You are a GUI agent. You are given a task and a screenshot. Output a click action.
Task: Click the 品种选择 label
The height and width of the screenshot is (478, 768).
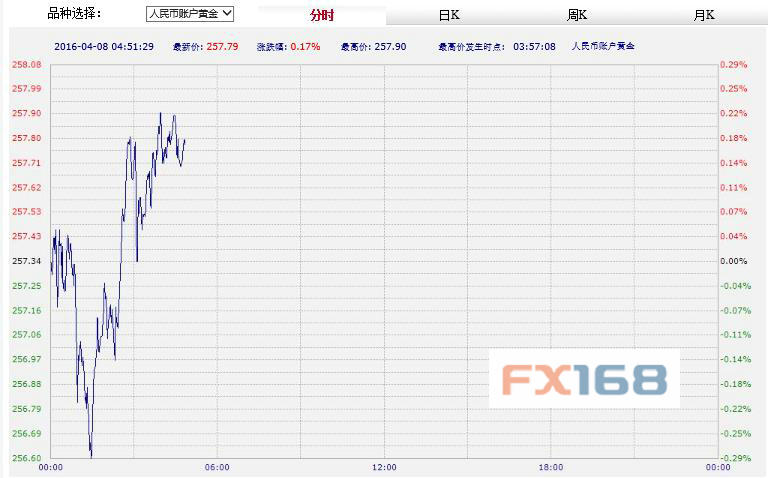(x=74, y=14)
